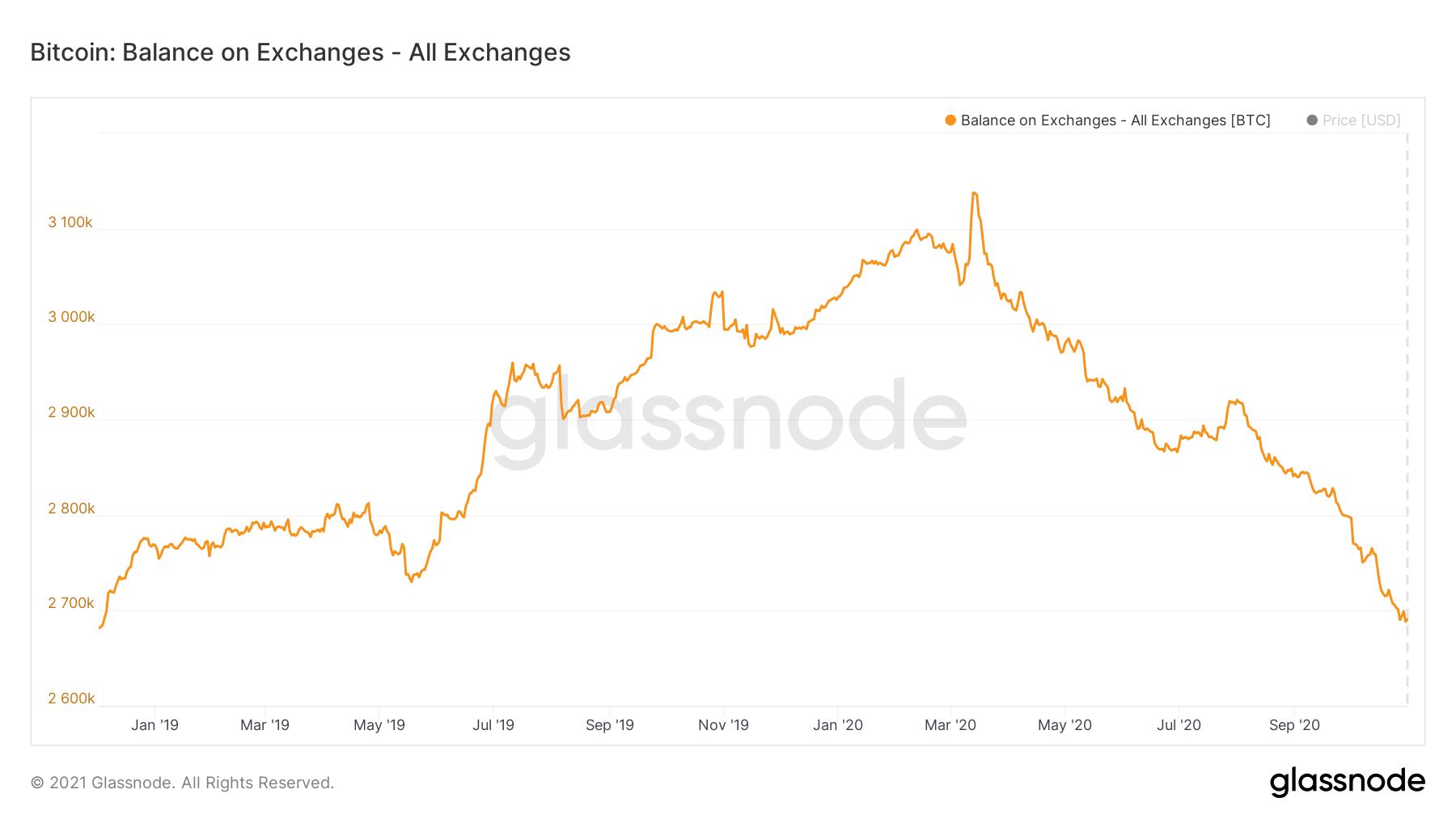
Task: Click the orange Balance on Exchanges legend dot
Action: pyautogui.click(x=950, y=120)
